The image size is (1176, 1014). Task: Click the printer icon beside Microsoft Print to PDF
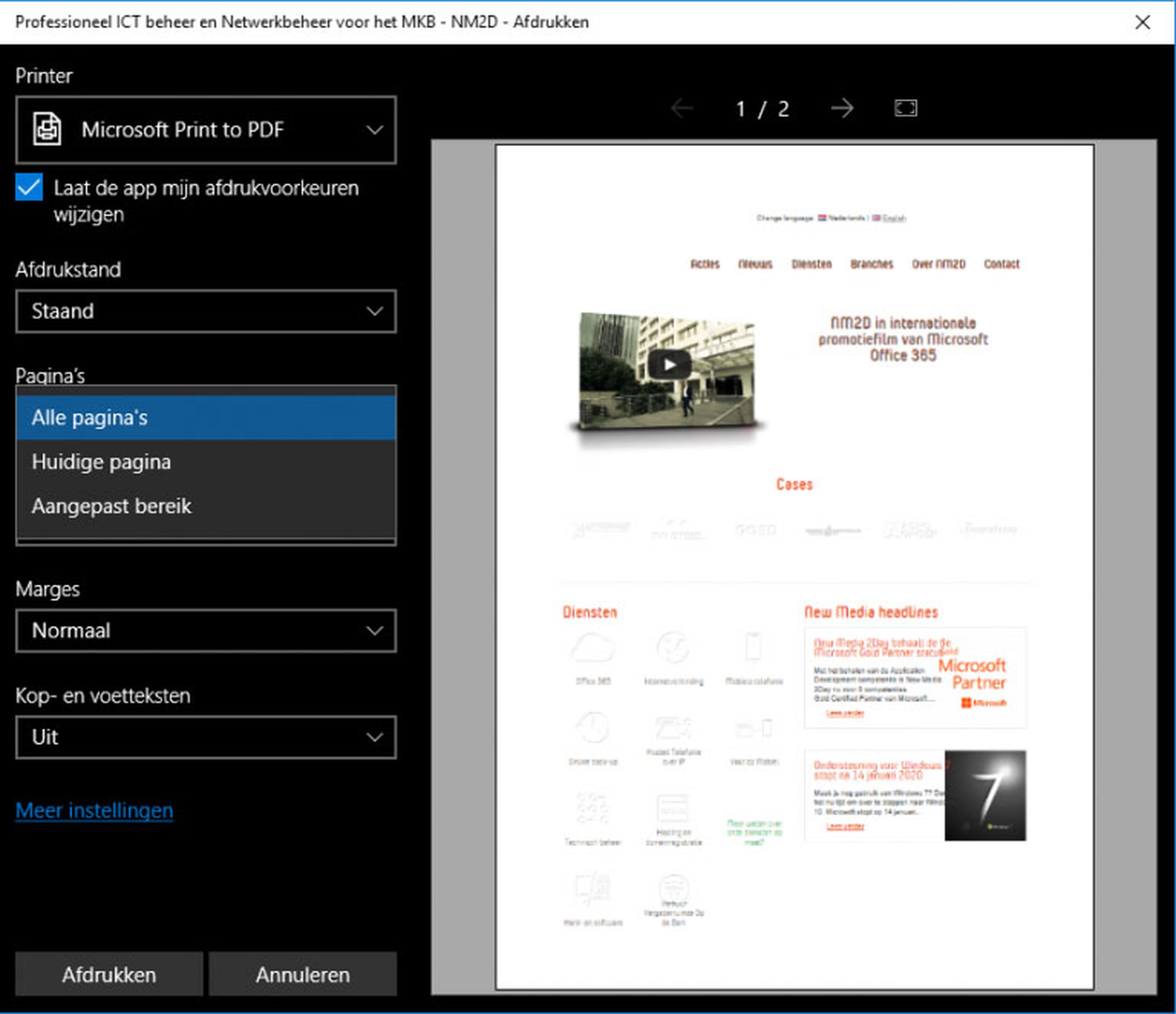(x=47, y=130)
